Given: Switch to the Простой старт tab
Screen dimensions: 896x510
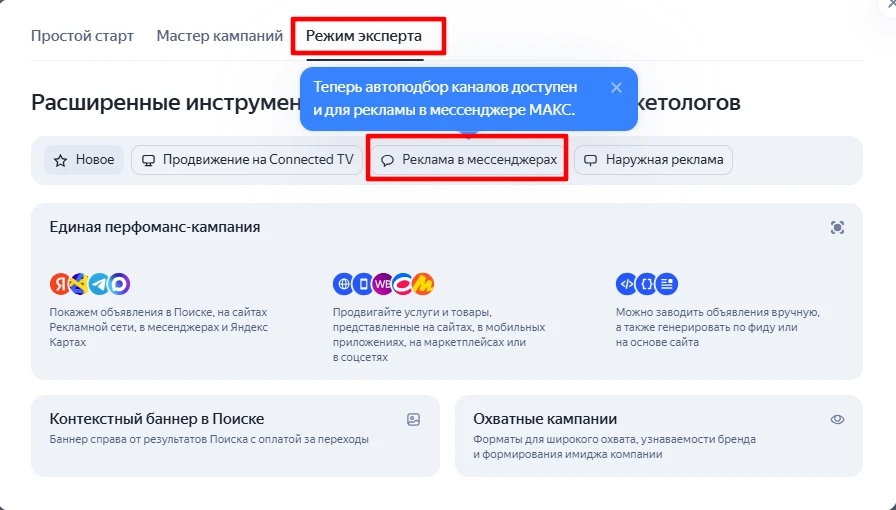Looking at the screenshot, I should tap(82, 36).
